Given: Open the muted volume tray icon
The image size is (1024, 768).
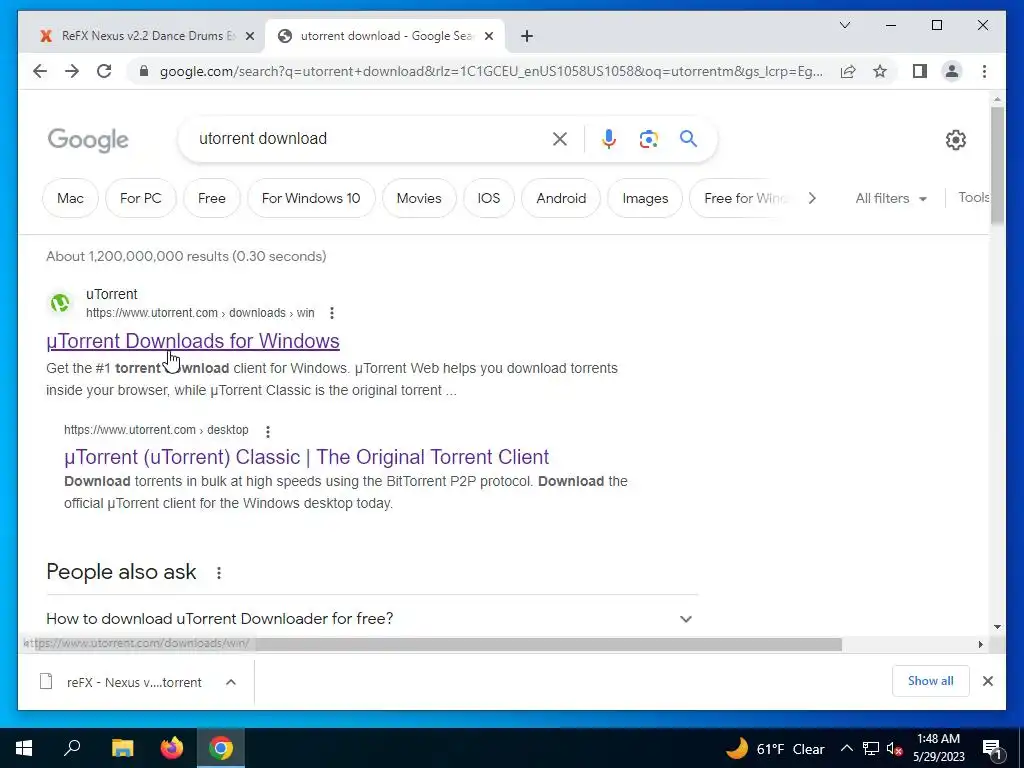Looking at the screenshot, I should point(894,748).
